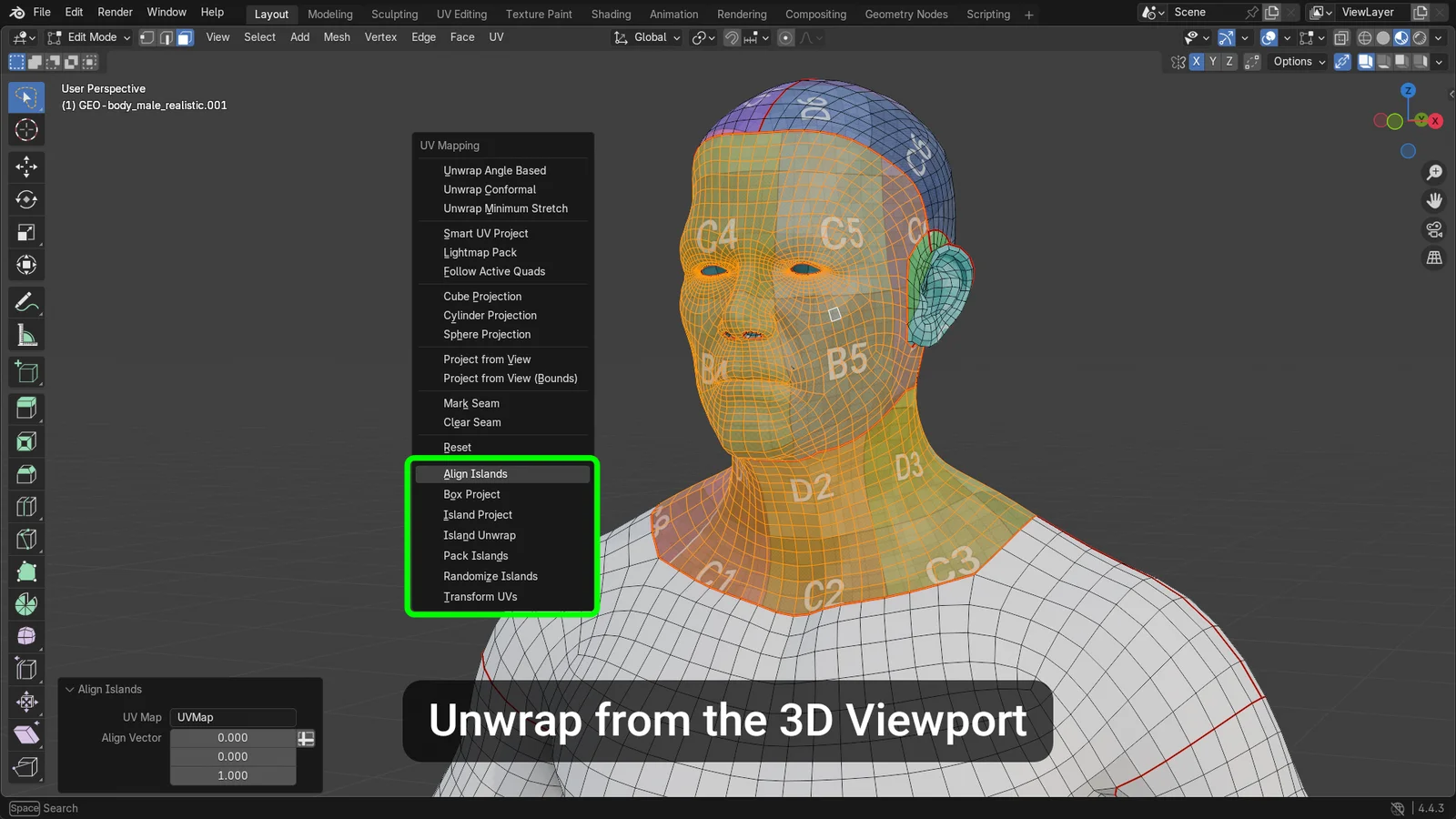Select Pack Islands in the UV Mapping menu
This screenshot has height=819, width=1456.
[x=476, y=555]
